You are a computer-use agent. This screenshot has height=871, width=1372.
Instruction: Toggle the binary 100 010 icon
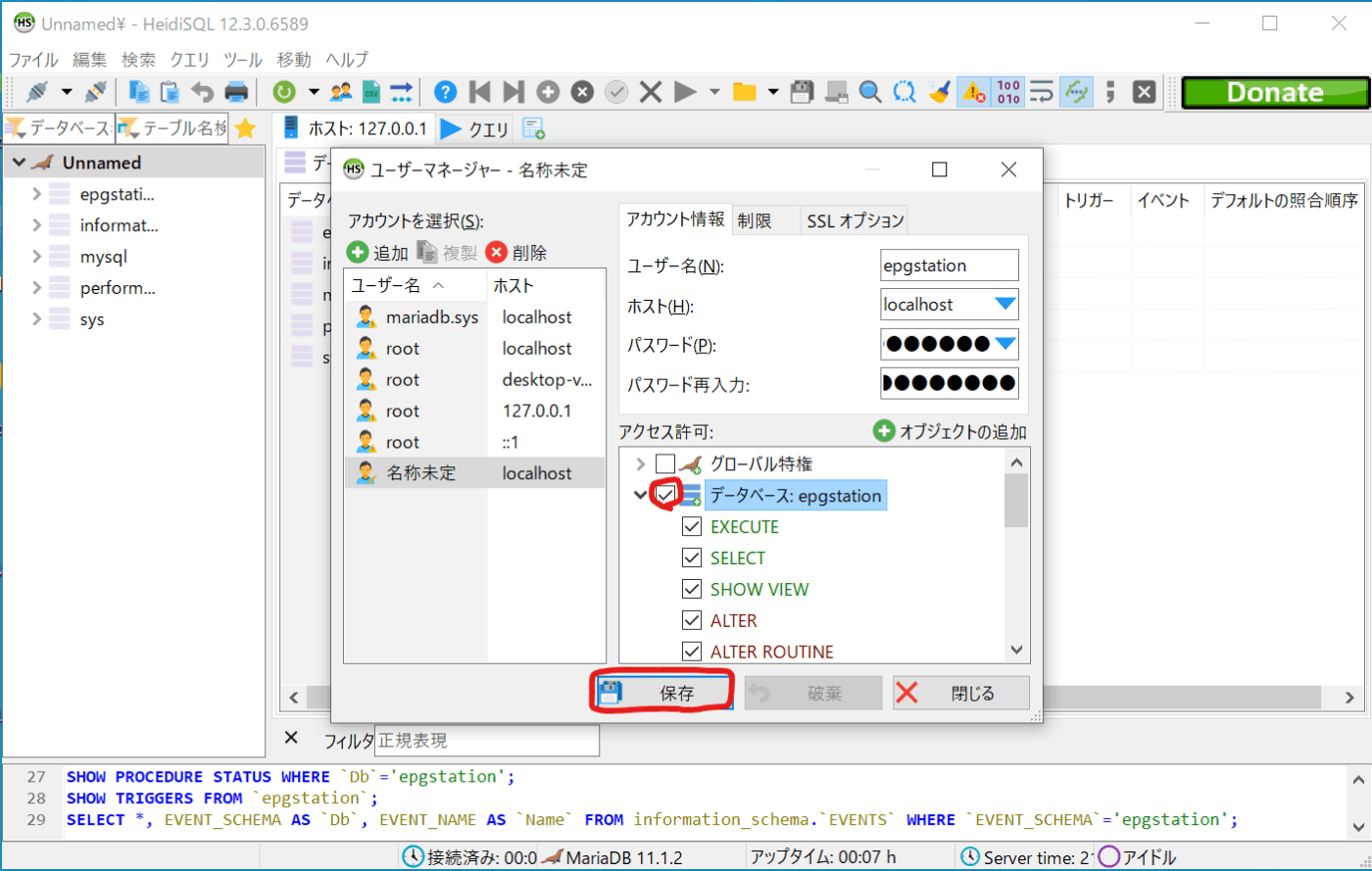[1008, 92]
